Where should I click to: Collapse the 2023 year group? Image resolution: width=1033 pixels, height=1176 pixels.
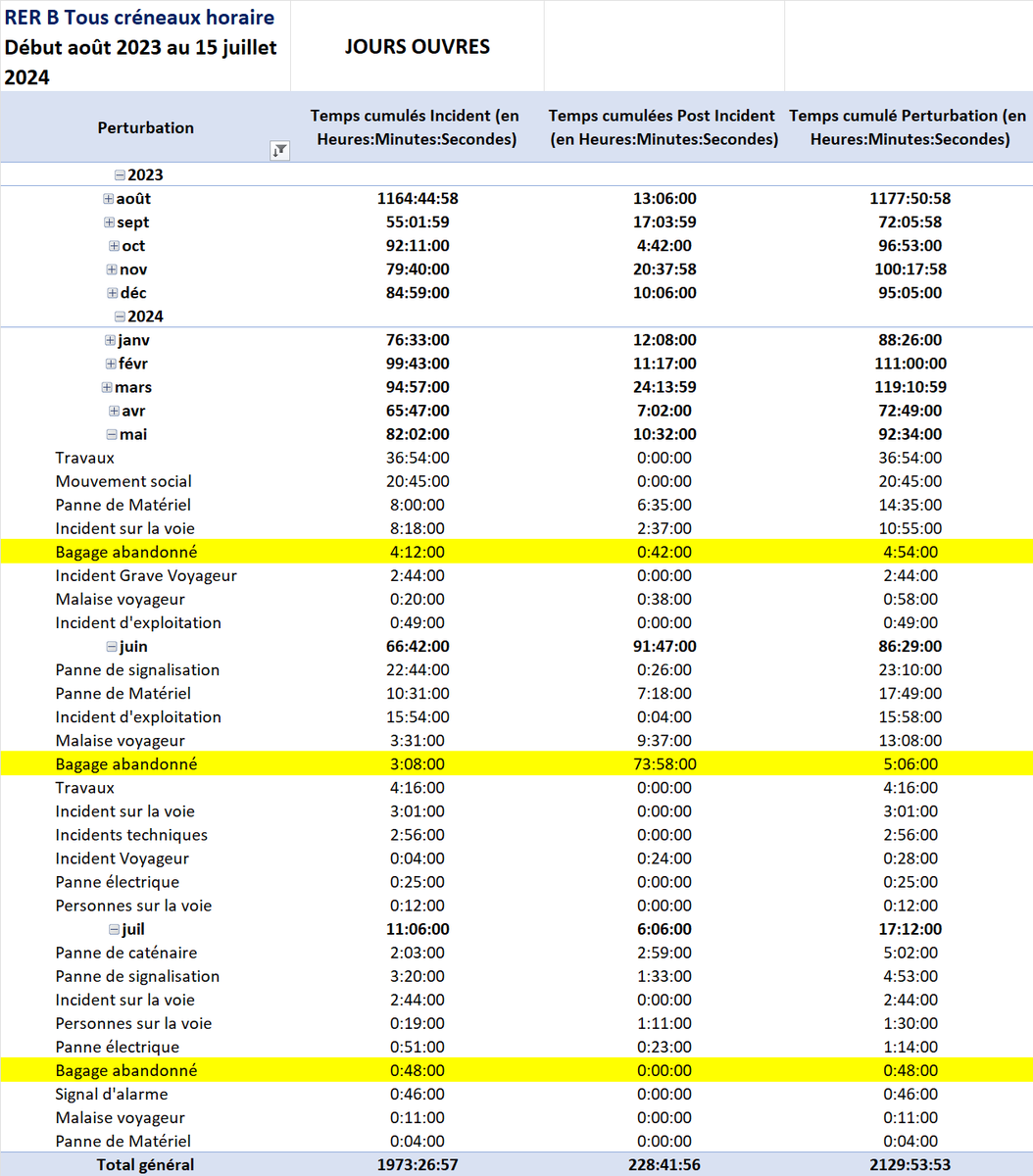120,175
